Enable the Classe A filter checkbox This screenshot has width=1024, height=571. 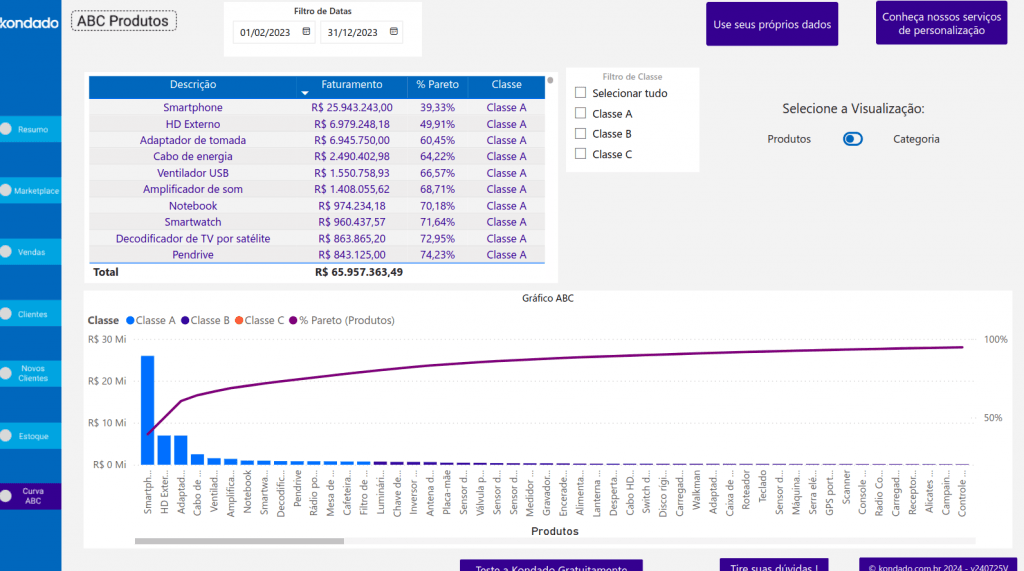(580, 114)
